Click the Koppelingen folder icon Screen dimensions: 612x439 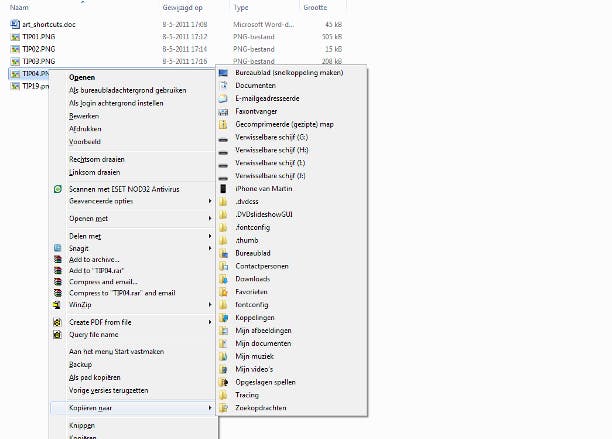tap(223, 318)
